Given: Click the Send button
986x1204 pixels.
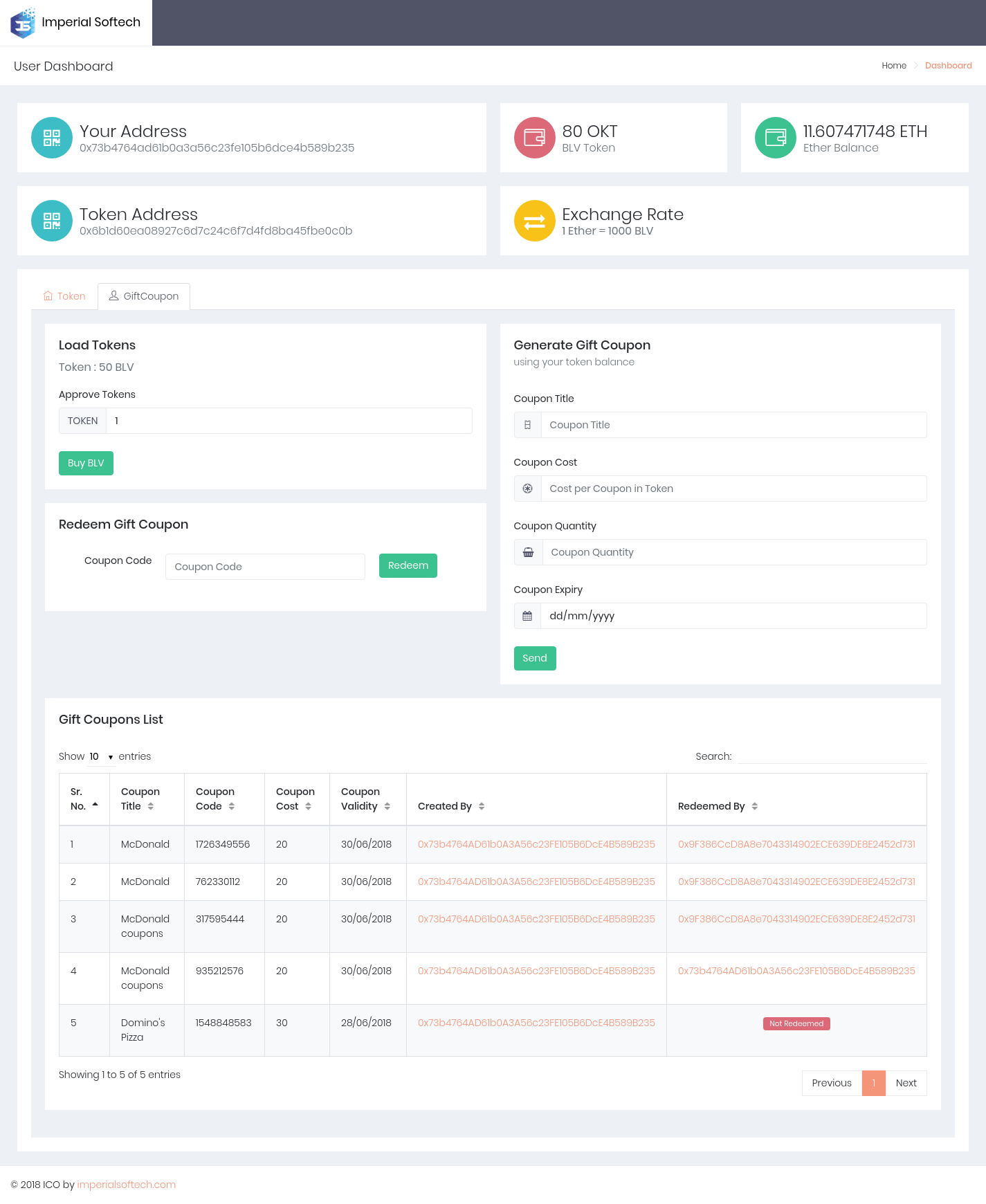Looking at the screenshot, I should point(535,658).
